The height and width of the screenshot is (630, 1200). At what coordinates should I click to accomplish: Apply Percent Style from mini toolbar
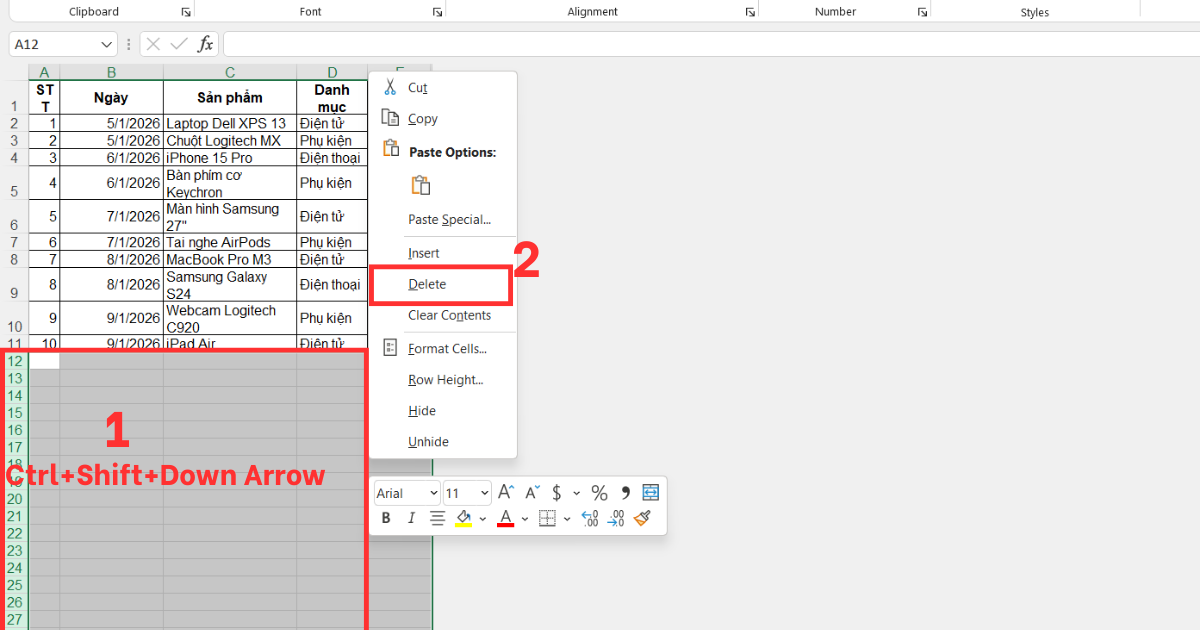point(599,493)
